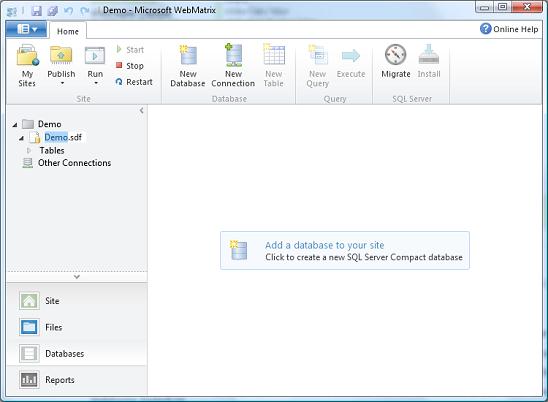
Task: Click the workspace selector collapse chevron
Action: (77, 277)
